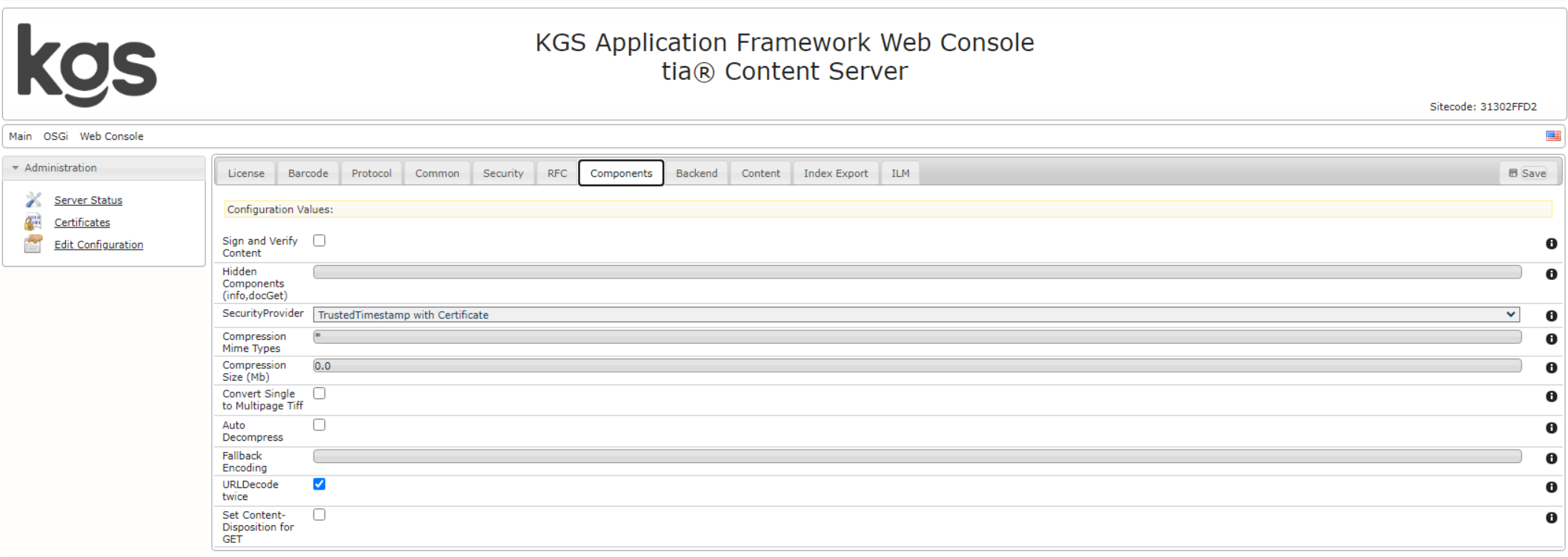
Task: Switch to the License tab
Action: click(246, 173)
